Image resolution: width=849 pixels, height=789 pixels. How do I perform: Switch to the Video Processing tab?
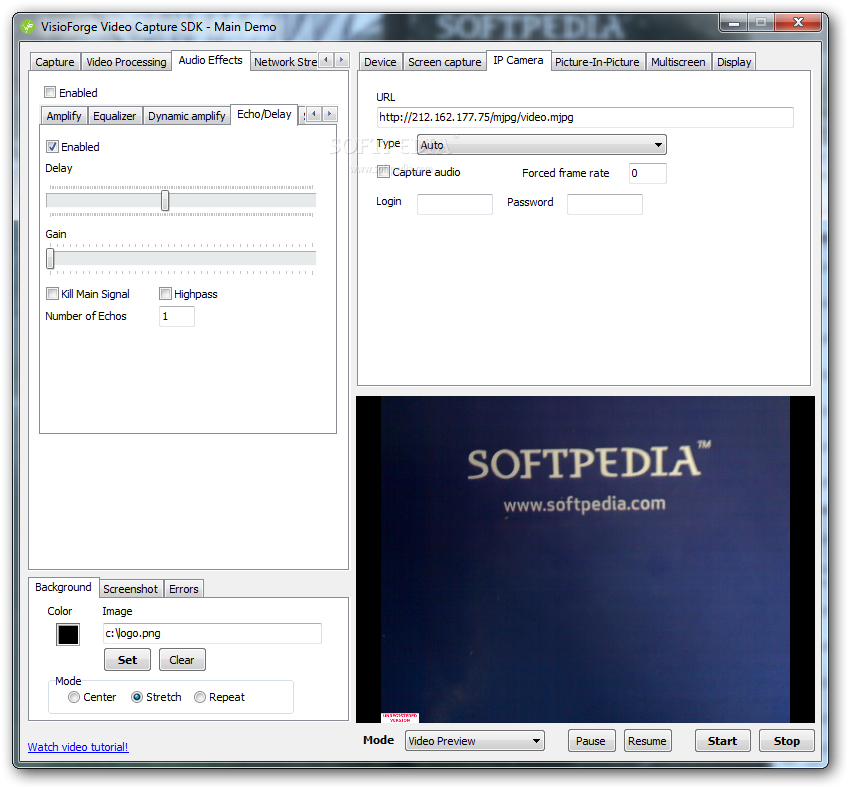point(126,62)
